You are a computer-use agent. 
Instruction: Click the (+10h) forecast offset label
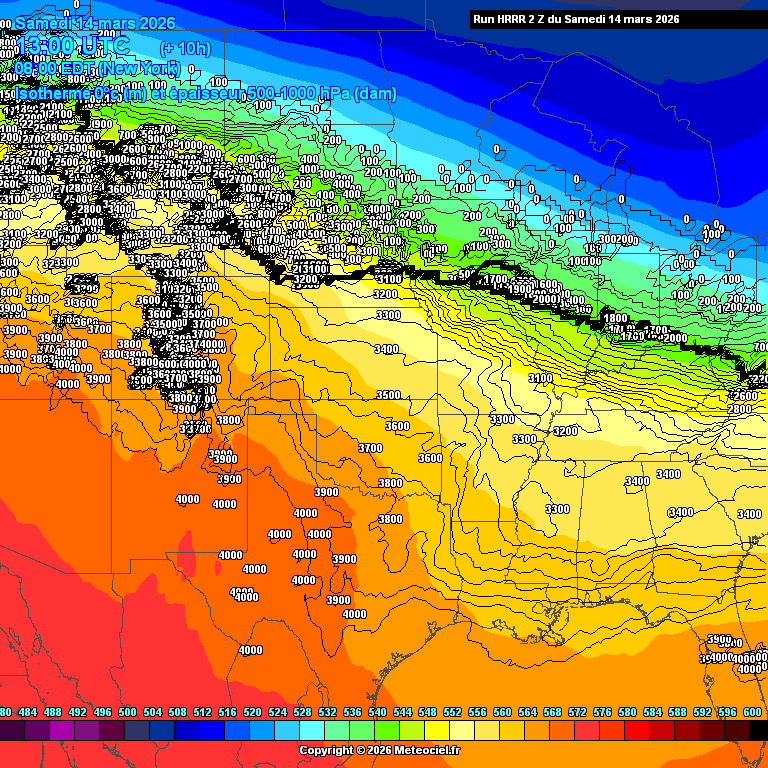point(186,47)
